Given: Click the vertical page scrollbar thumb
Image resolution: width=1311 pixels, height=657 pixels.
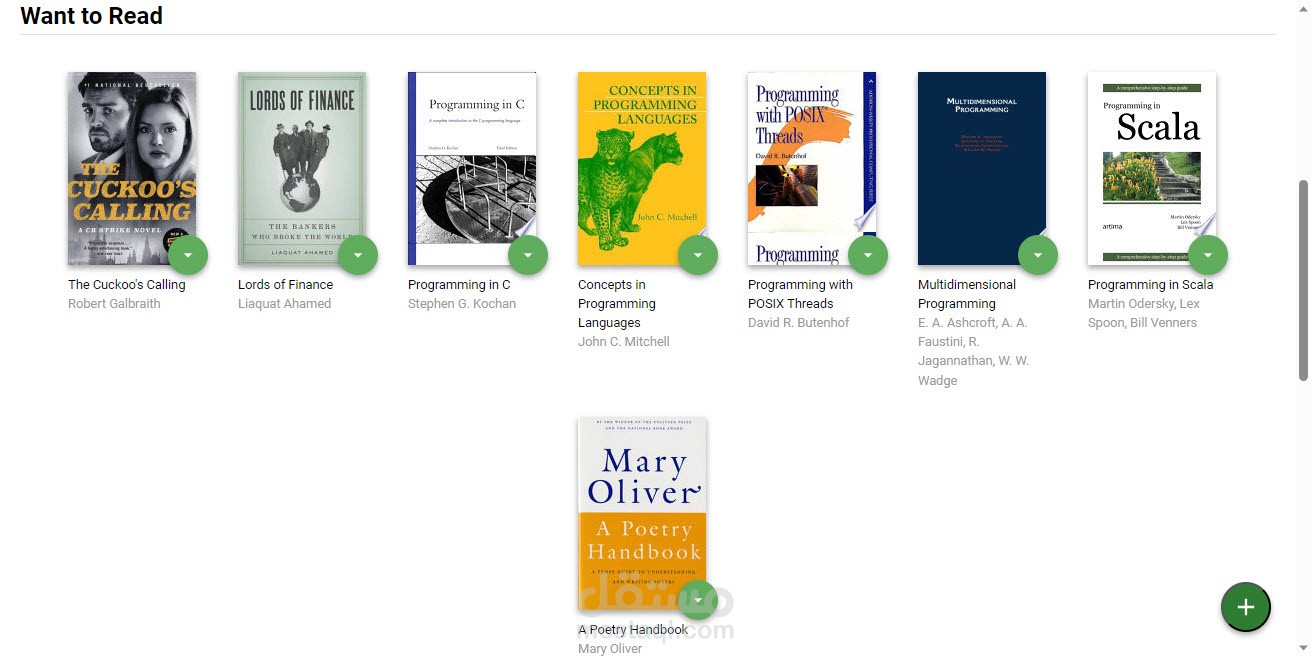Looking at the screenshot, I should pyautogui.click(x=1303, y=280).
